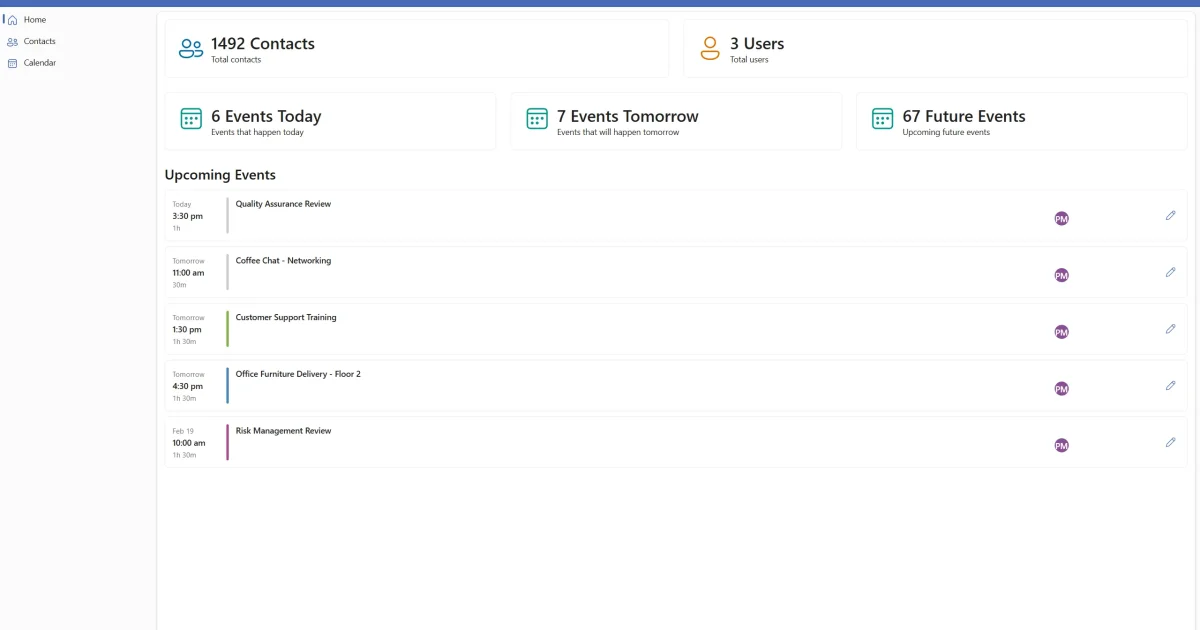The image size is (1200, 630).
Task: Click the 11:00 am event time
Action: pyautogui.click(x=188, y=273)
